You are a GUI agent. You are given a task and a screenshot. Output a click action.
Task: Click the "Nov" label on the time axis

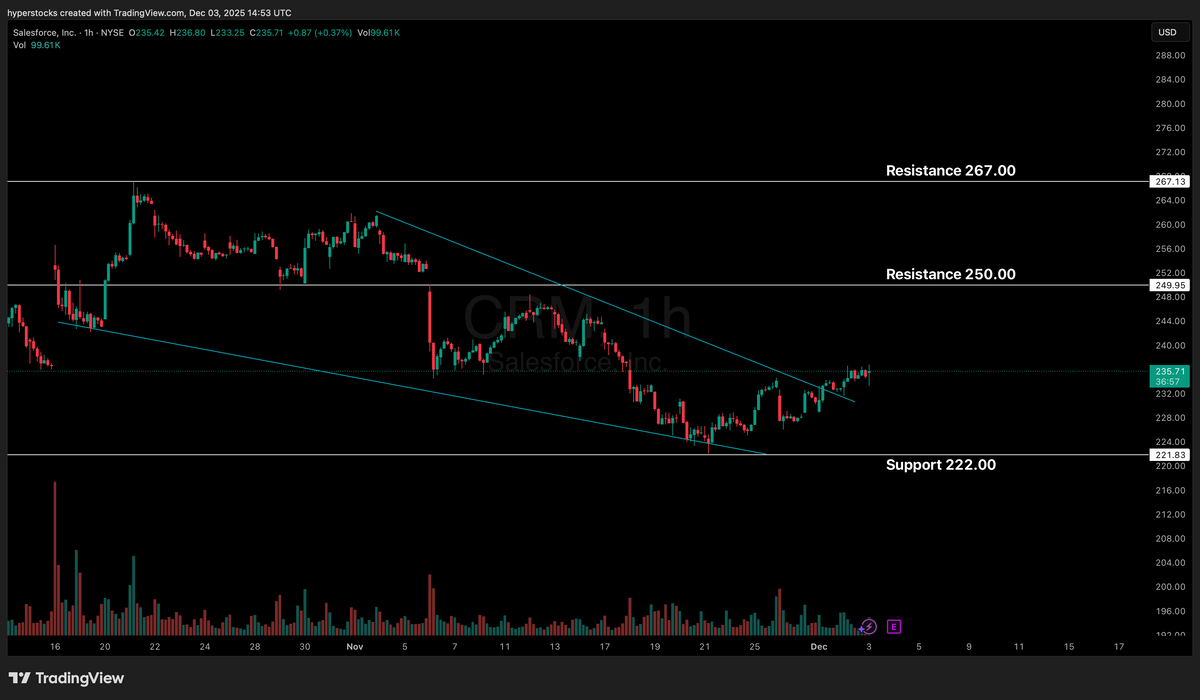pos(354,647)
